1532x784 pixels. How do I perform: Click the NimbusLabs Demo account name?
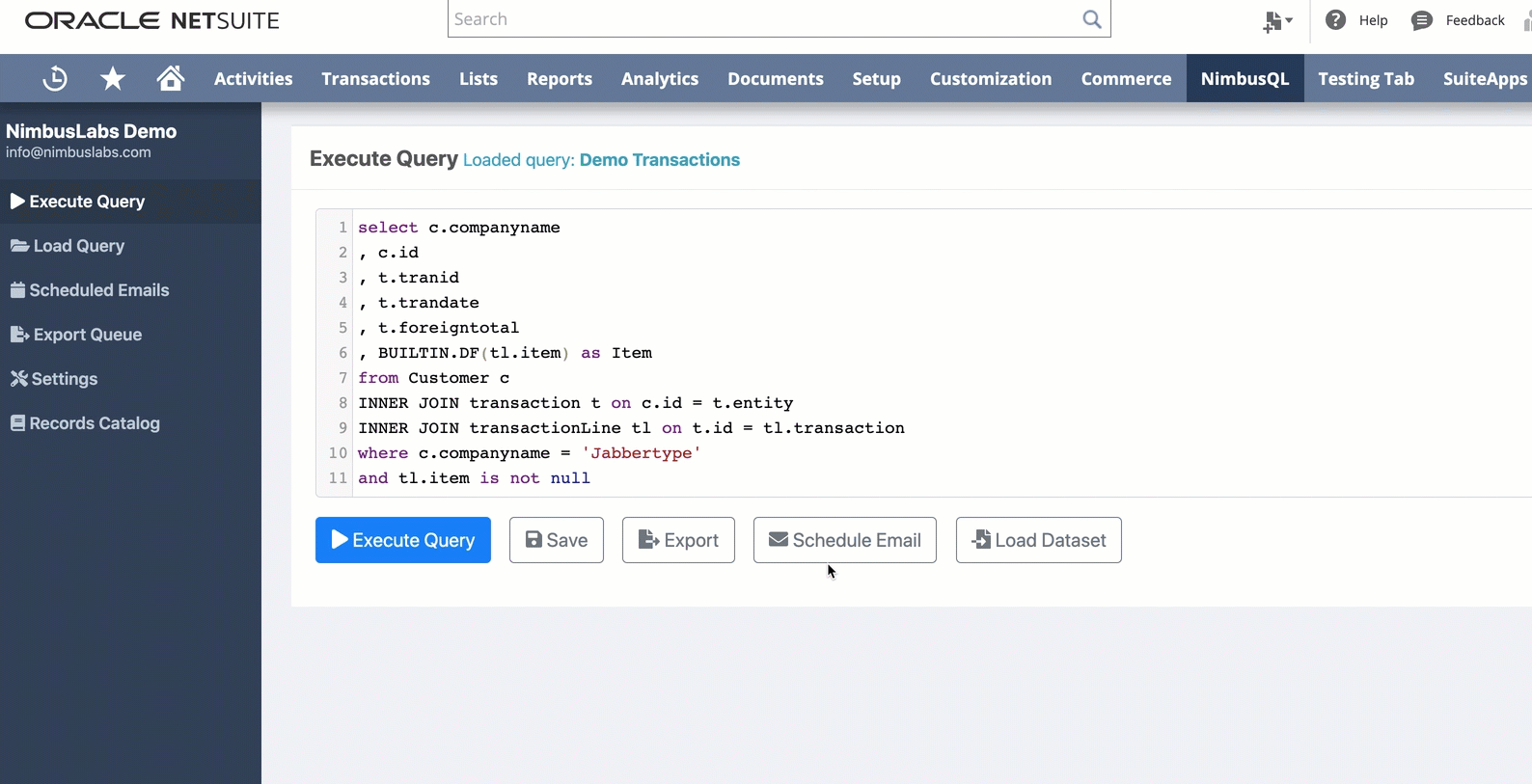[x=92, y=131]
